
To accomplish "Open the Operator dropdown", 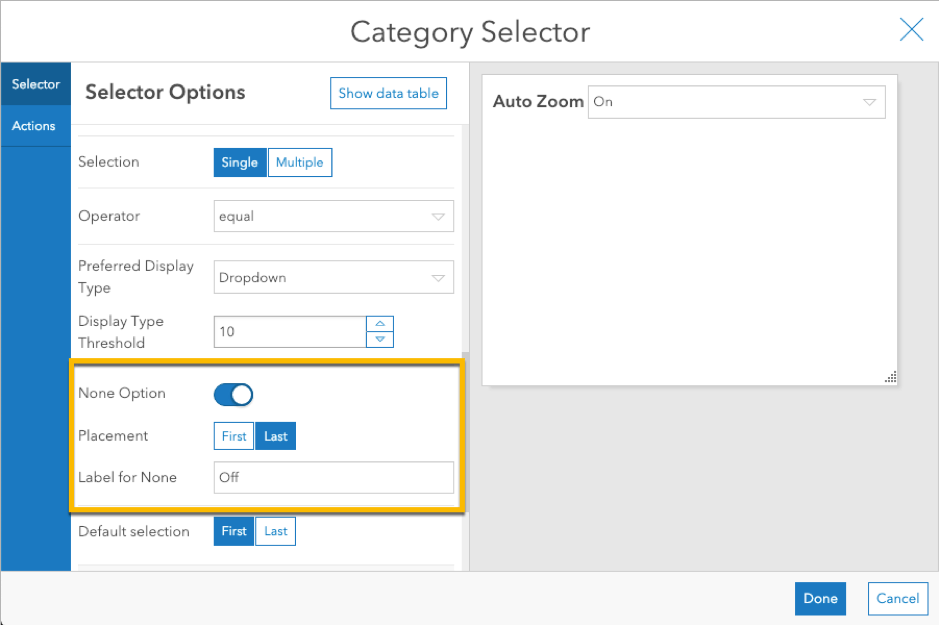I will tap(334, 216).
